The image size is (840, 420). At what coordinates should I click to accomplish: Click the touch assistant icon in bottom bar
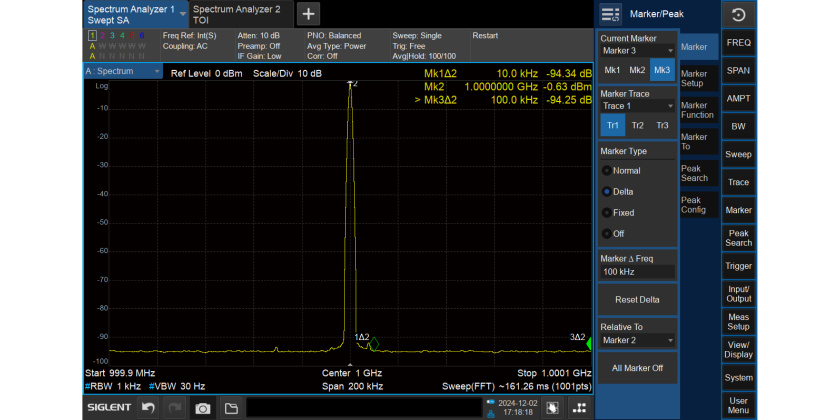tap(551, 408)
